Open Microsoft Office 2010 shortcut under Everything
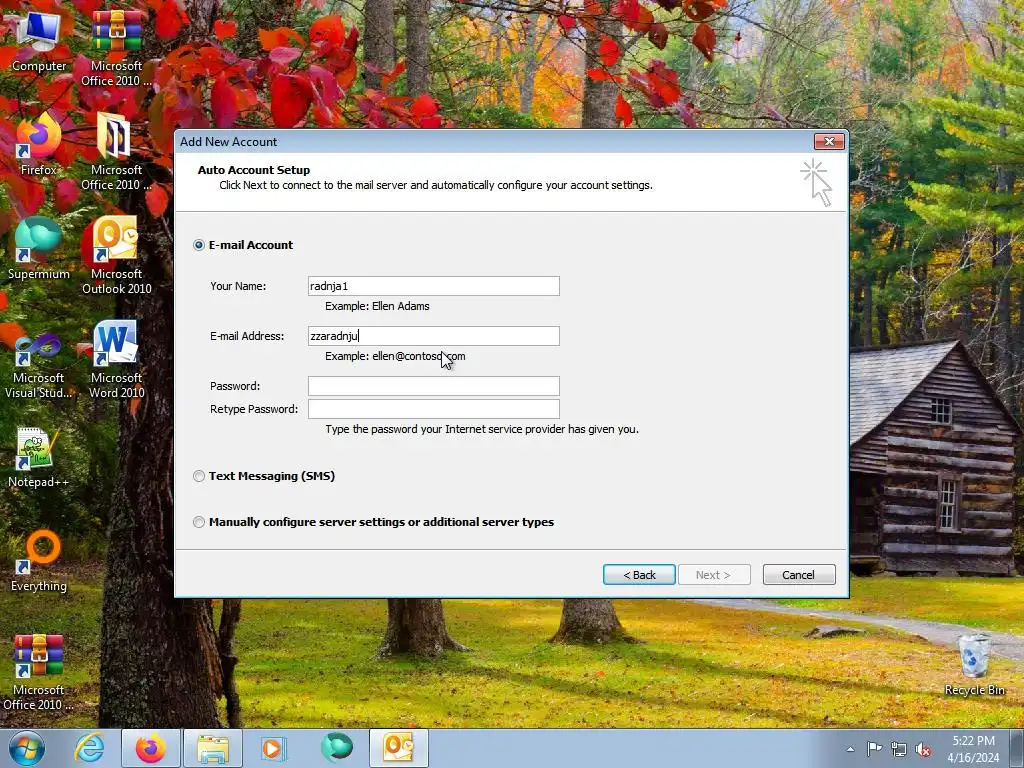 (39, 671)
